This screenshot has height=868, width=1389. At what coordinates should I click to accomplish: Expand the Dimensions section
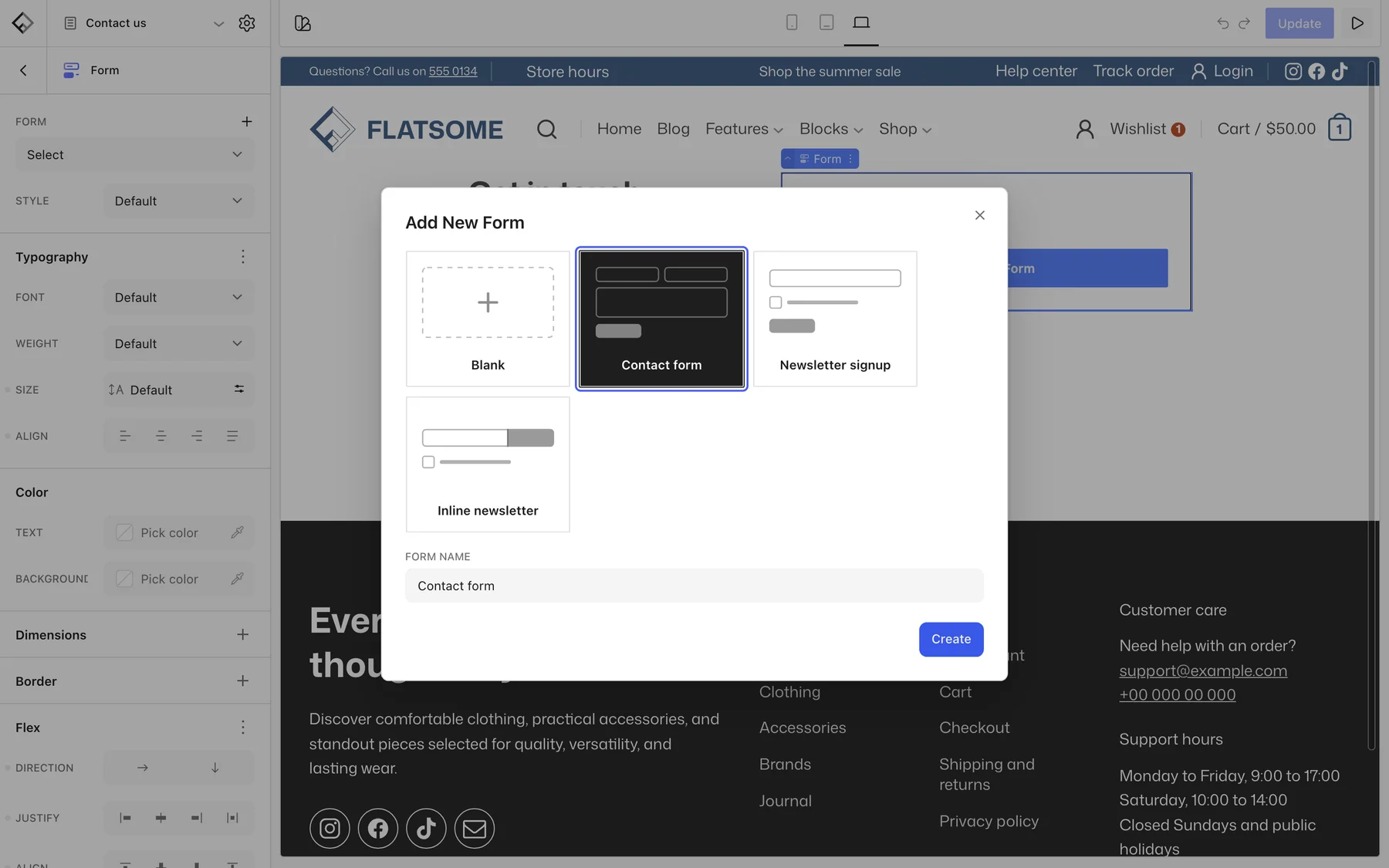pos(242,634)
